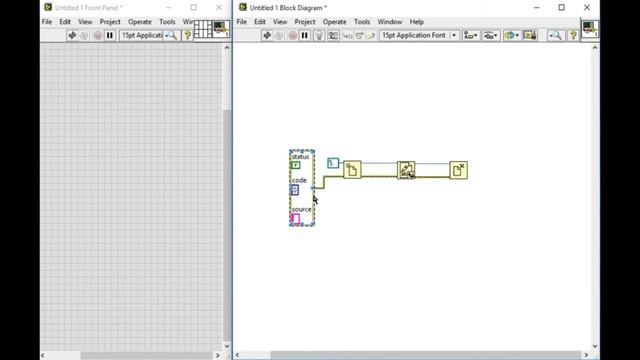The image size is (640, 360).
Task: Open Edit menu in Front Panel window
Action: (65, 22)
